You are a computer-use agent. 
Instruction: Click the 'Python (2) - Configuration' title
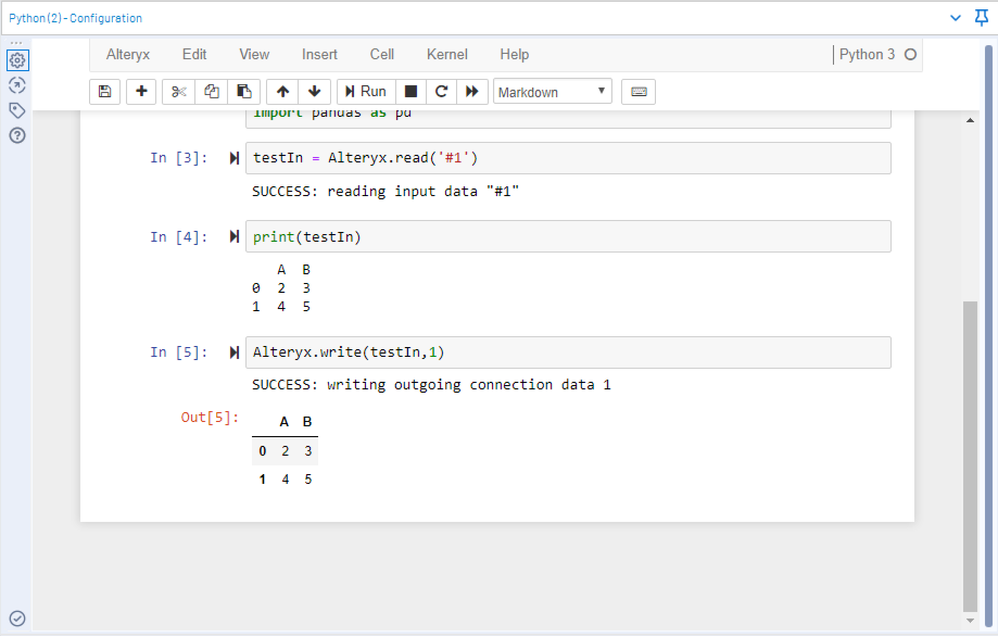tap(76, 18)
